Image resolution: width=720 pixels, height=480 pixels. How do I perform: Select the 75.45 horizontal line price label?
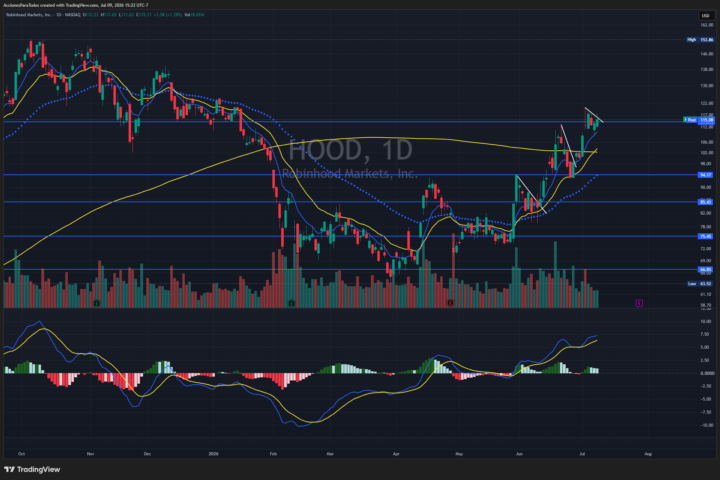[705, 237]
